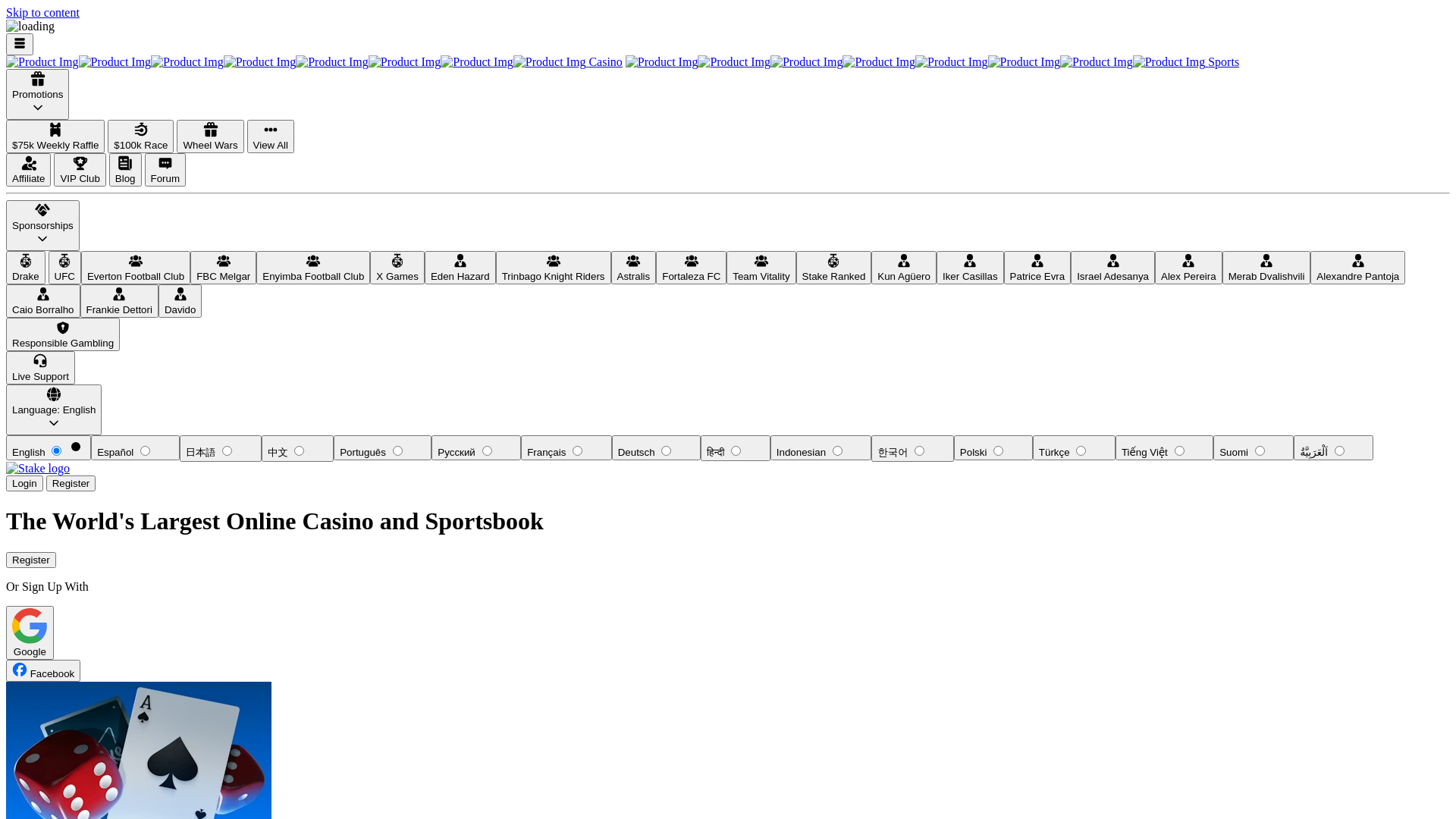Open the Casino product link

314,62
